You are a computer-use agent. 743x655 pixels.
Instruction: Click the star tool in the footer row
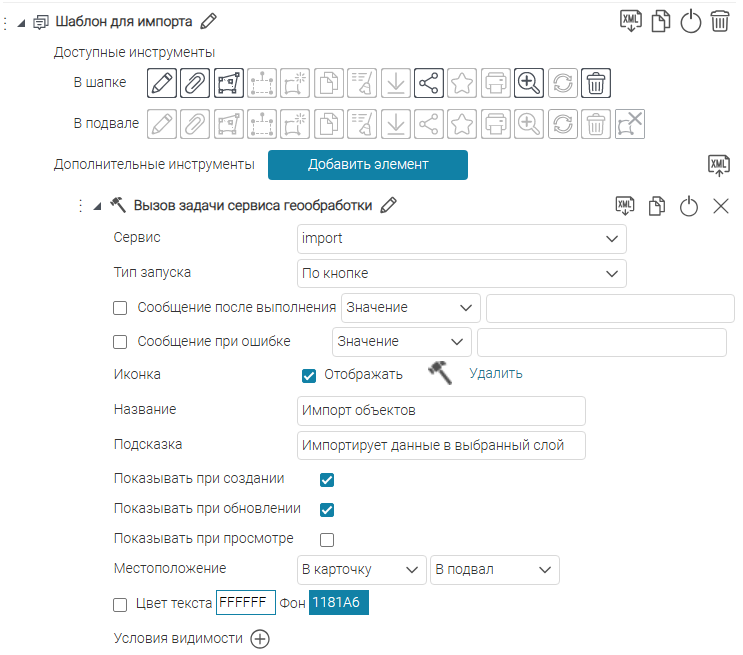462,124
